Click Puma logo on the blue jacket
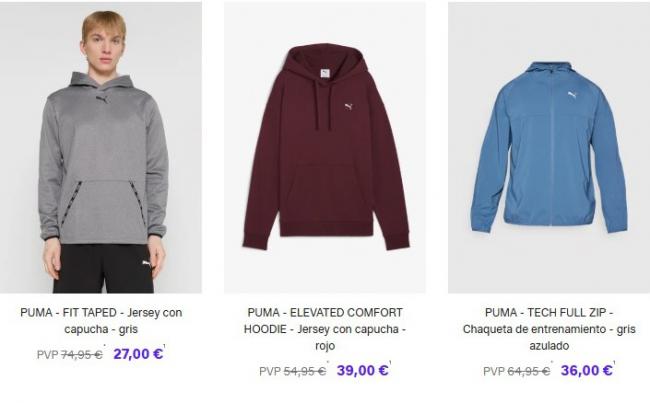650x403 pixels. coord(572,95)
